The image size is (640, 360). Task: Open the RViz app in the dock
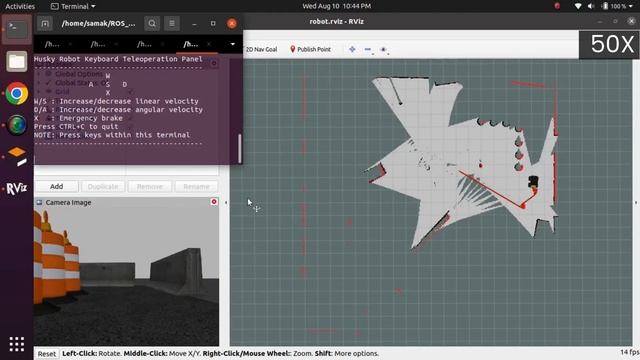click(17, 188)
